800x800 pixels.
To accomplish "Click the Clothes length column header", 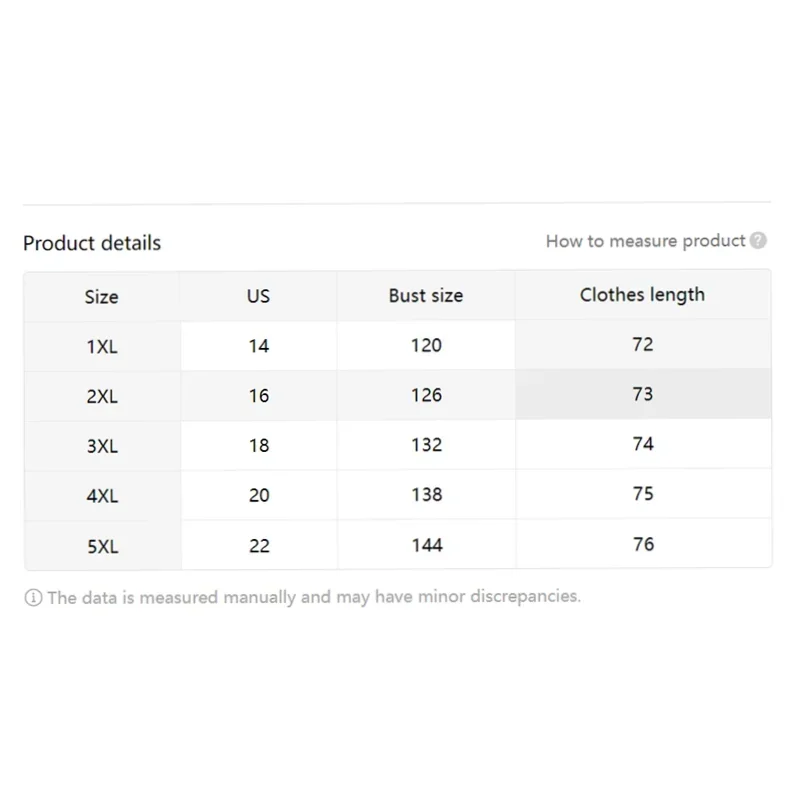I will 642,294.
